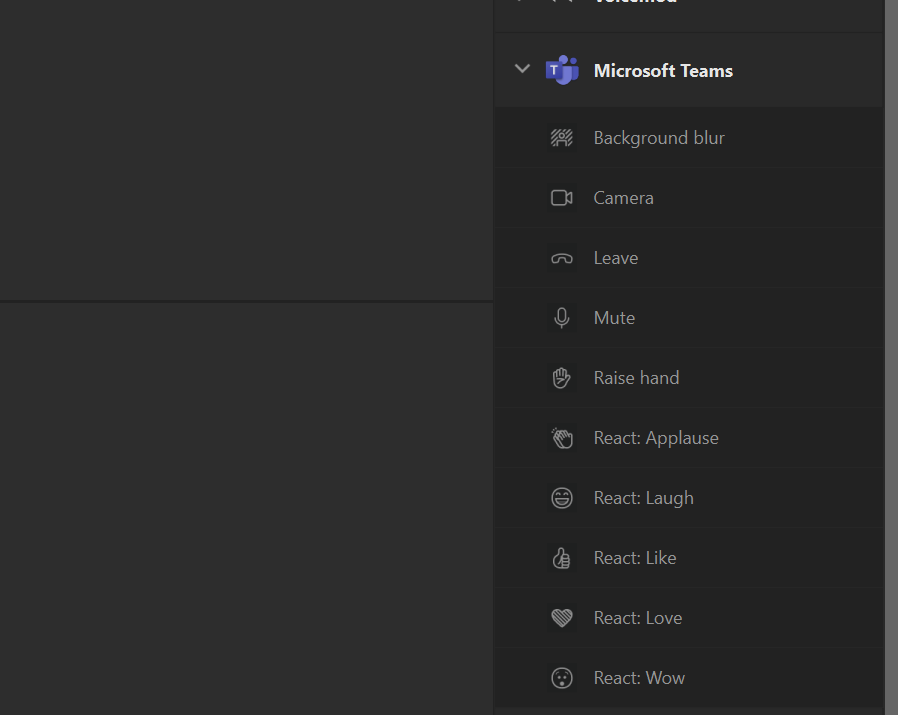Choose the "Raise hand" action text
The image size is (898, 715).
tap(636, 378)
